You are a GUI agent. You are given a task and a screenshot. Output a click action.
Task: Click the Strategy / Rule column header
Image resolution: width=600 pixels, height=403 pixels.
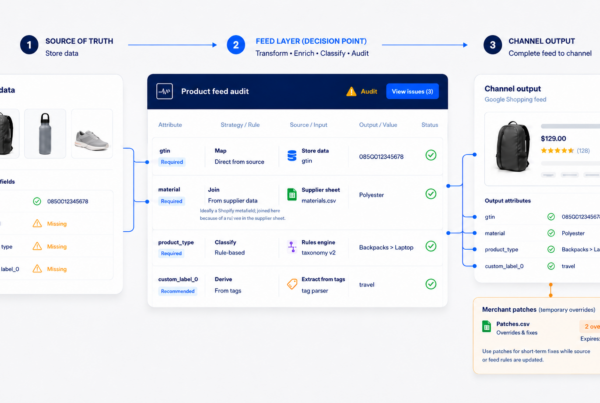coord(240,125)
